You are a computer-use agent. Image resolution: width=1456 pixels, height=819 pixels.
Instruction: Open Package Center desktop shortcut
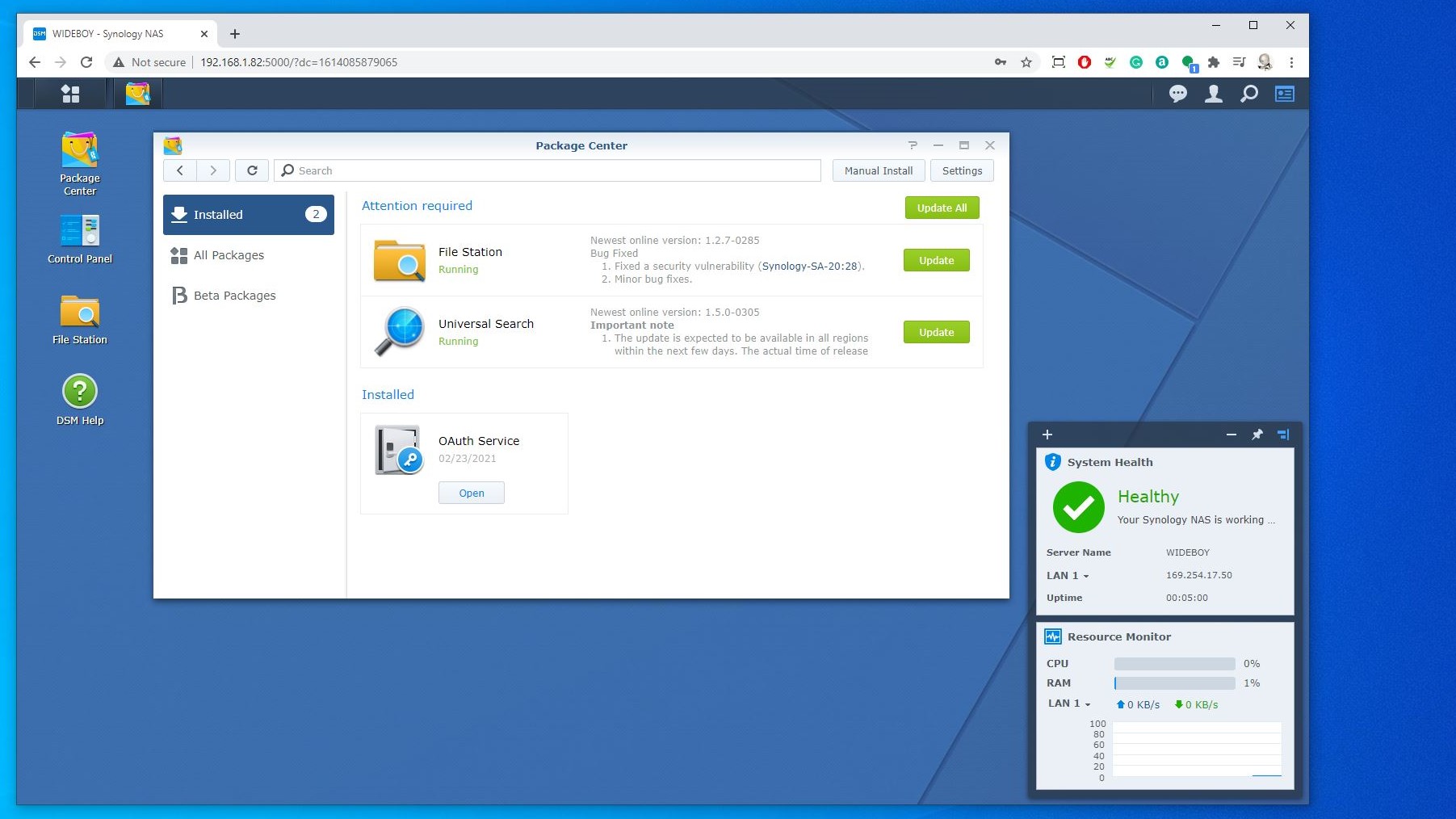pyautogui.click(x=80, y=164)
